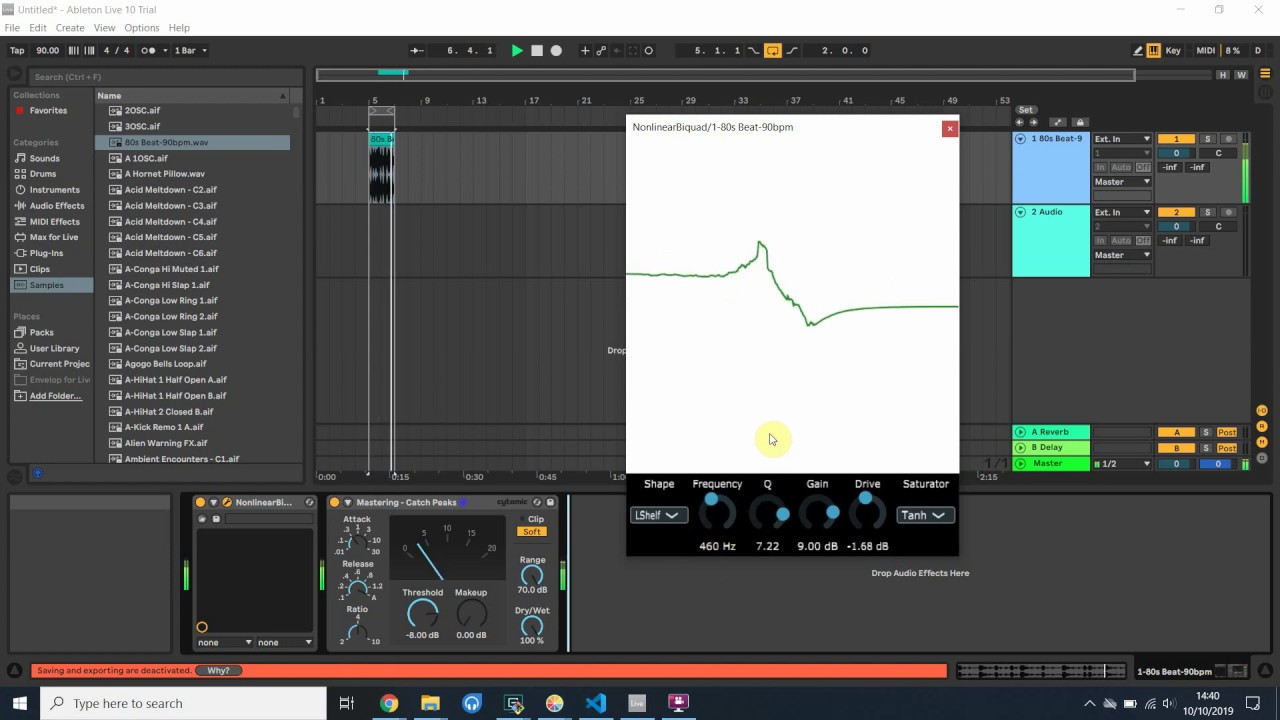Open the Shape LShelf dropdown
1280x720 pixels.
pyautogui.click(x=659, y=515)
